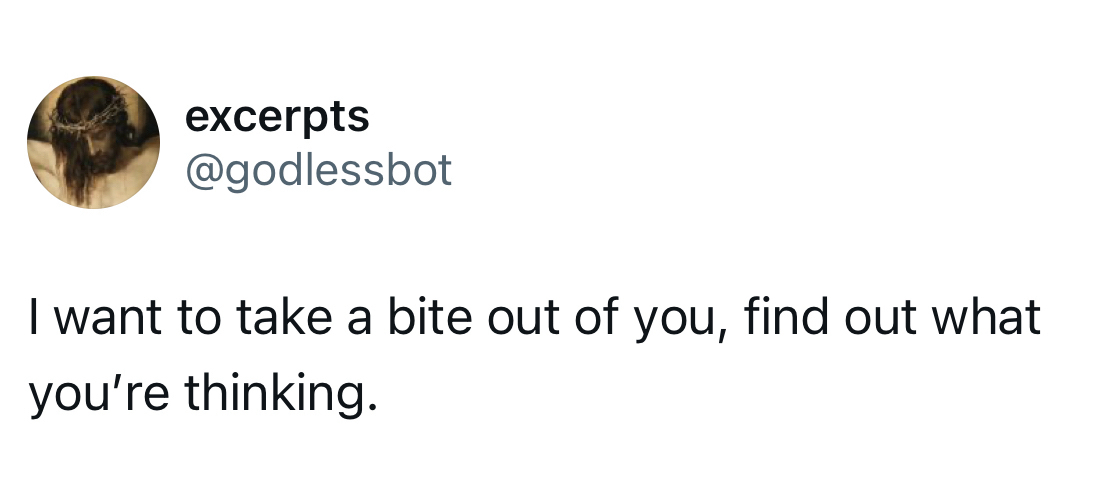This screenshot has height=488, width=1106.
Task: Click the display name "excerpts"
Action: coord(277,117)
